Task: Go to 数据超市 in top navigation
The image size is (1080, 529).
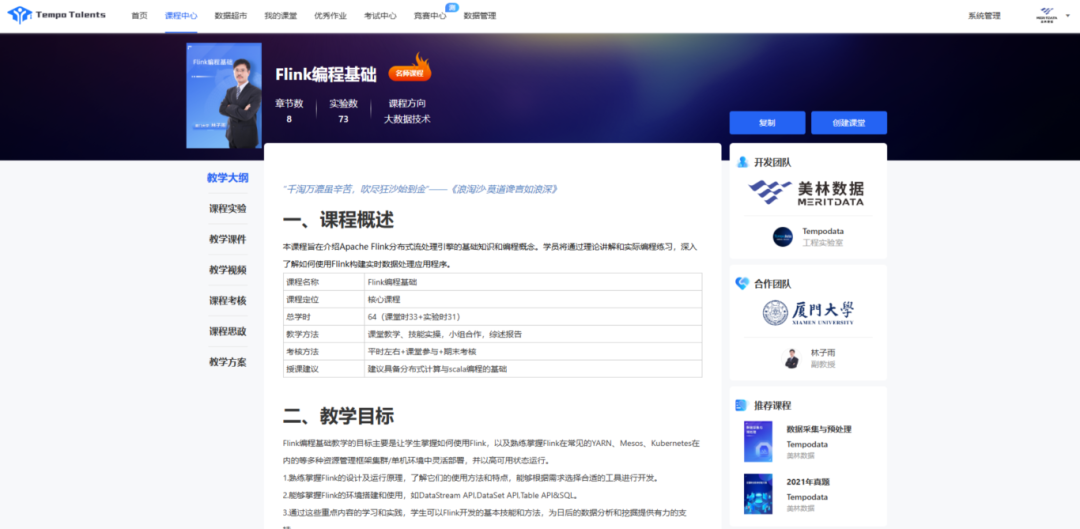Action: (x=230, y=16)
